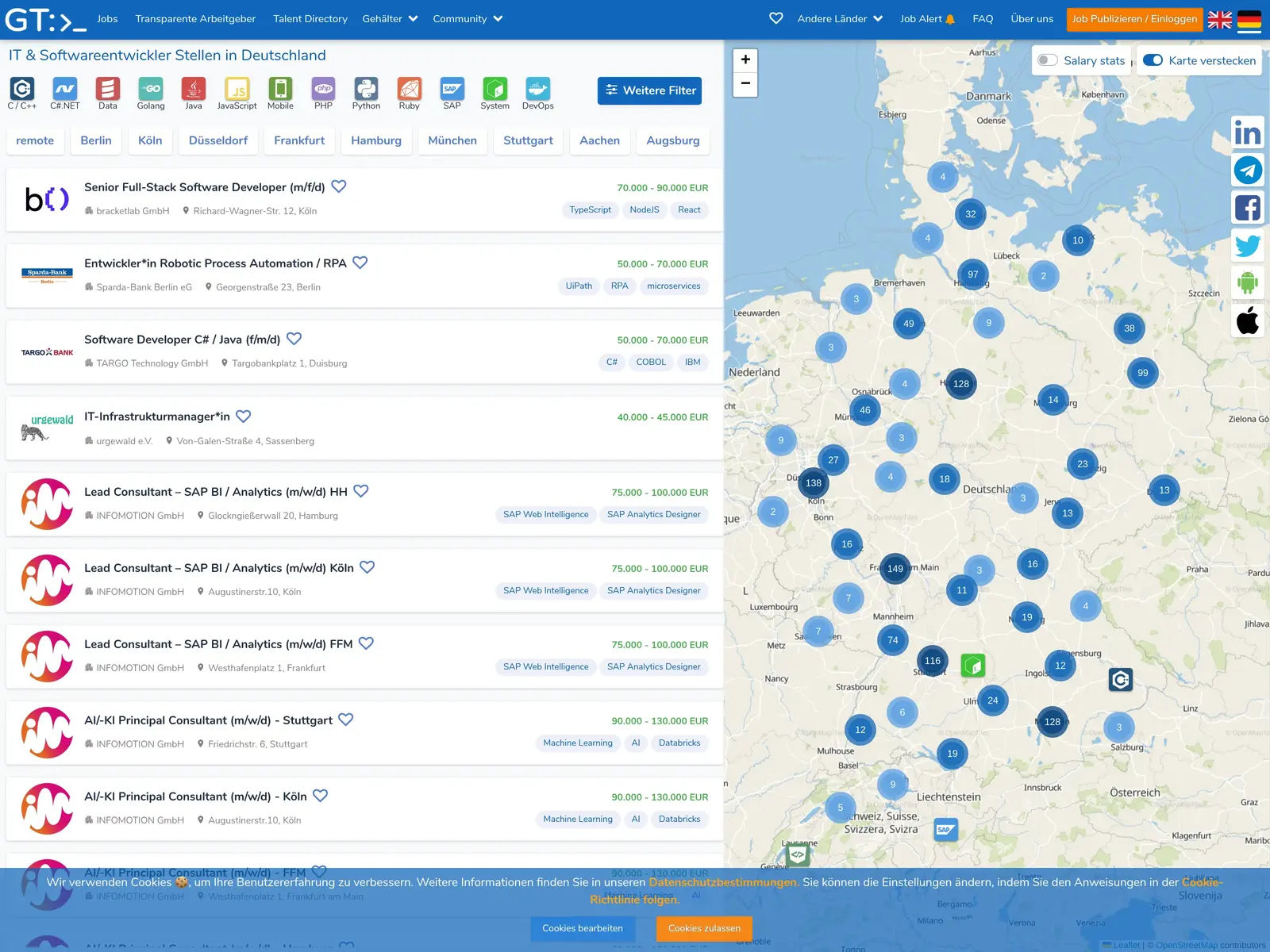Expand the Gehälter dropdown menu
This screenshot has width=1270, height=952.
[x=390, y=19]
